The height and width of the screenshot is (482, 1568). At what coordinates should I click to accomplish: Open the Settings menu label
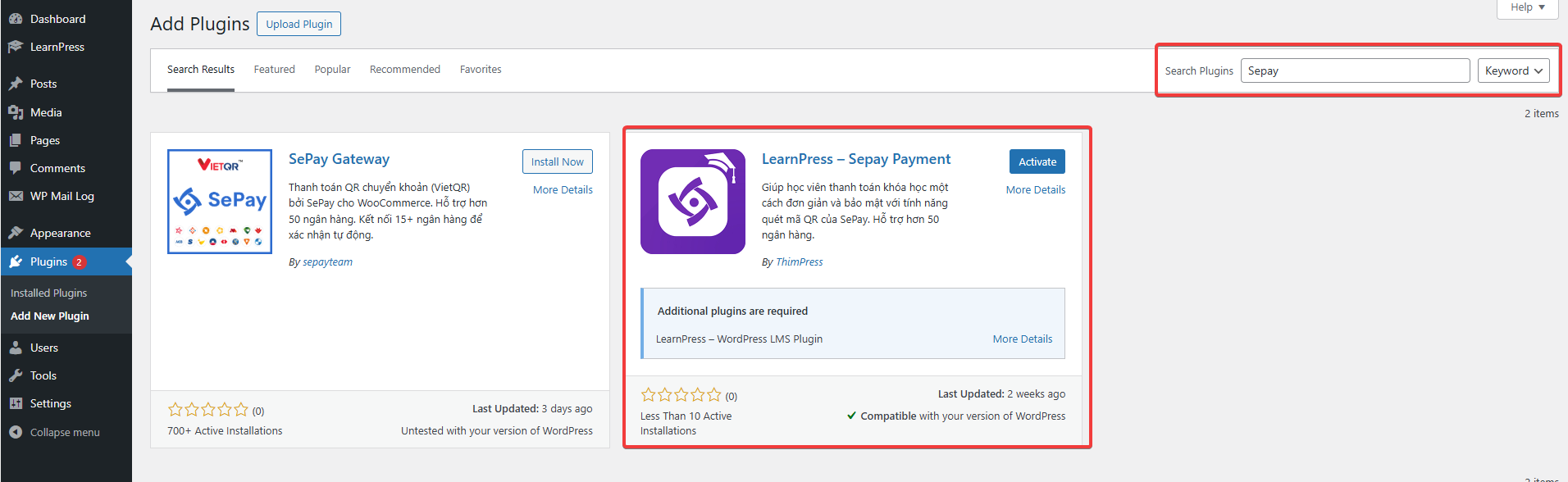click(51, 403)
